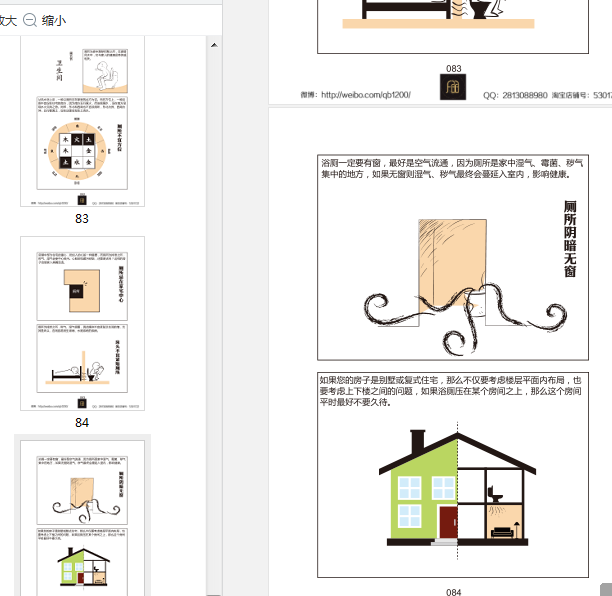Click the paragraph starting 浴厕一定要有窗
Viewport: 612px width, 596px height.
point(452,169)
